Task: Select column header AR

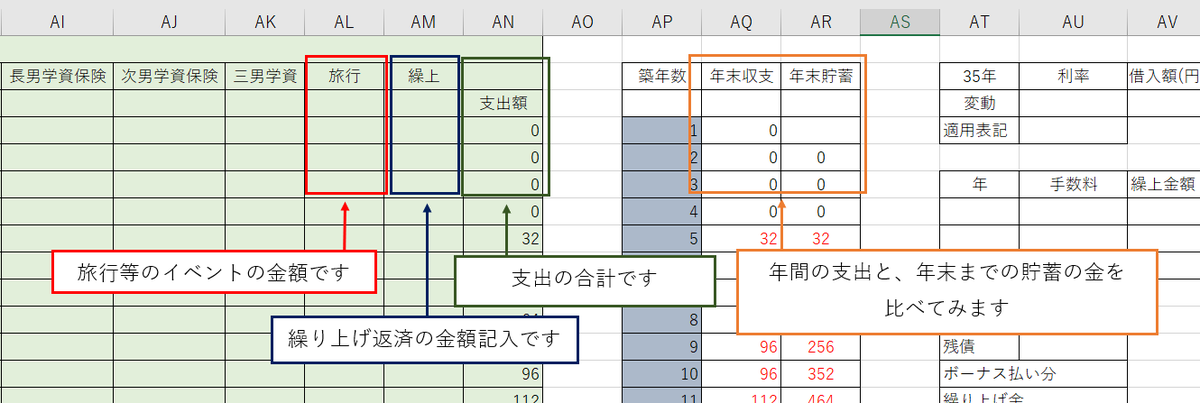Action: [x=821, y=21]
